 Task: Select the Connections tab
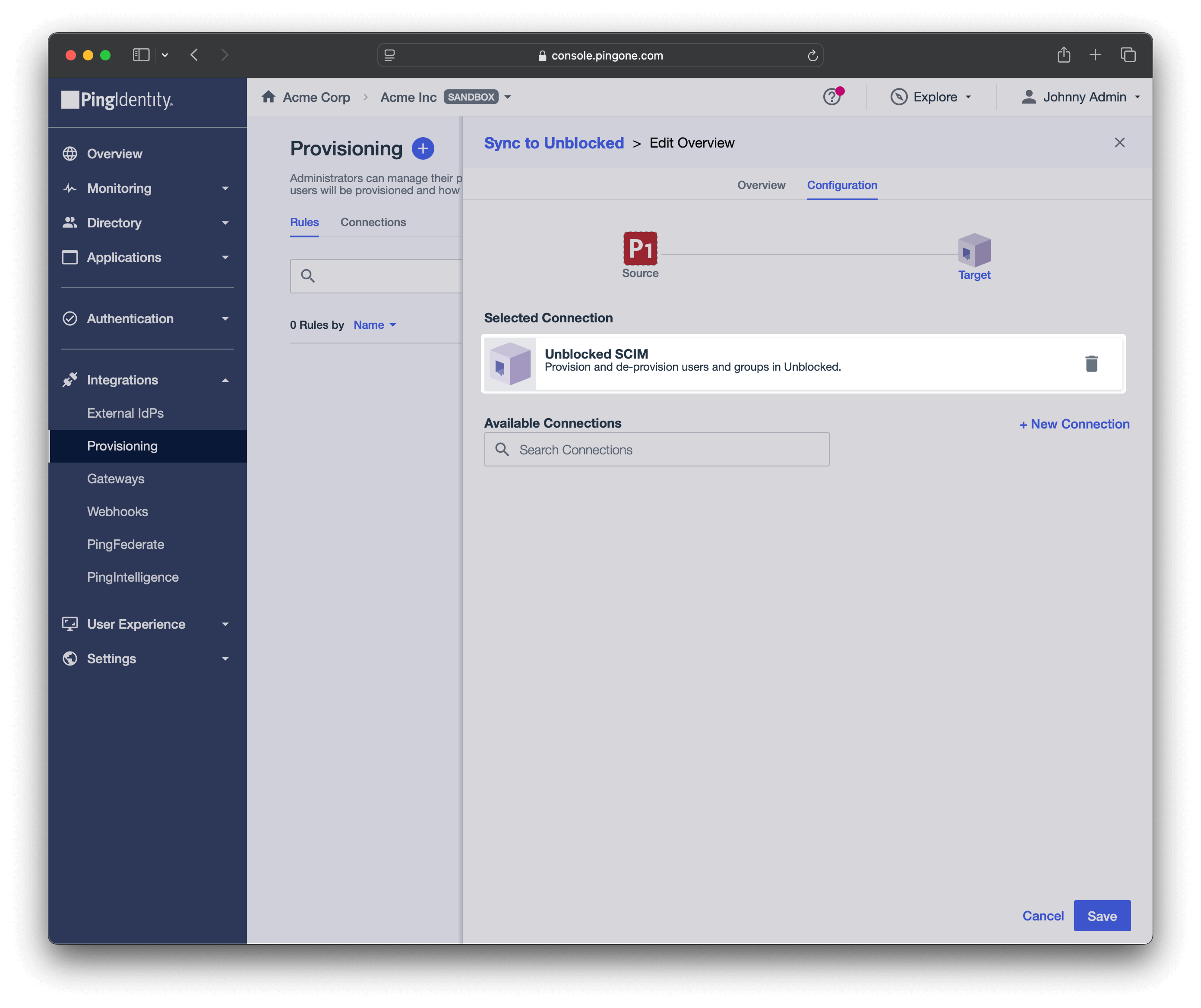[x=373, y=222]
